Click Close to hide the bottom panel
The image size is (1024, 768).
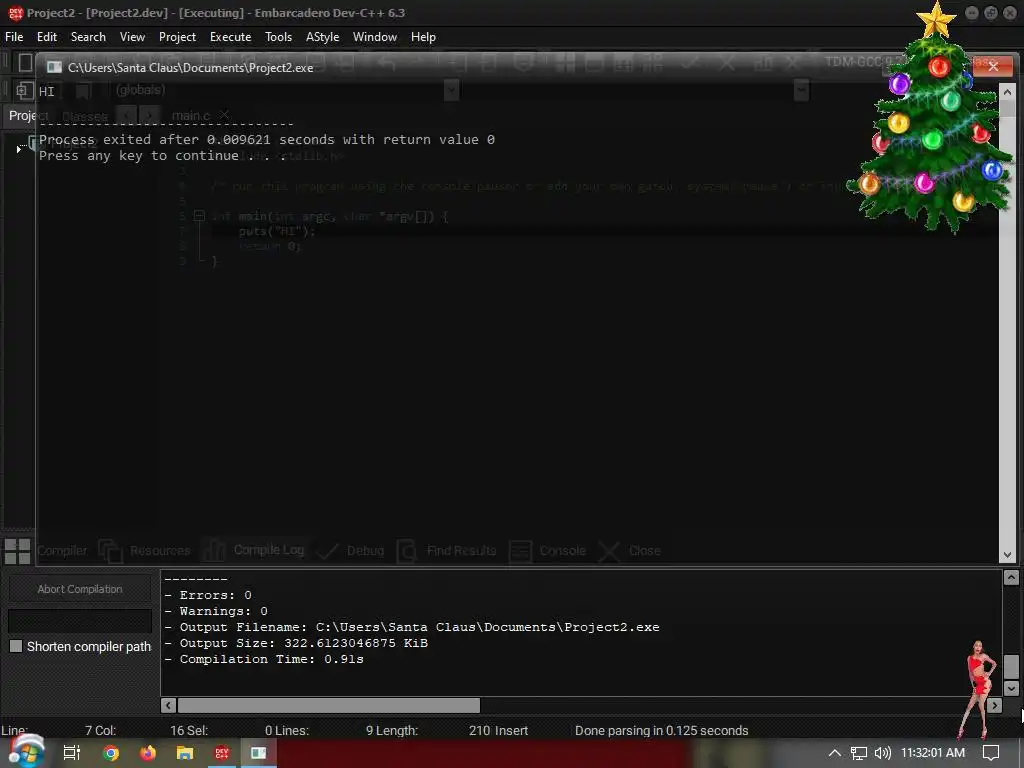point(630,551)
